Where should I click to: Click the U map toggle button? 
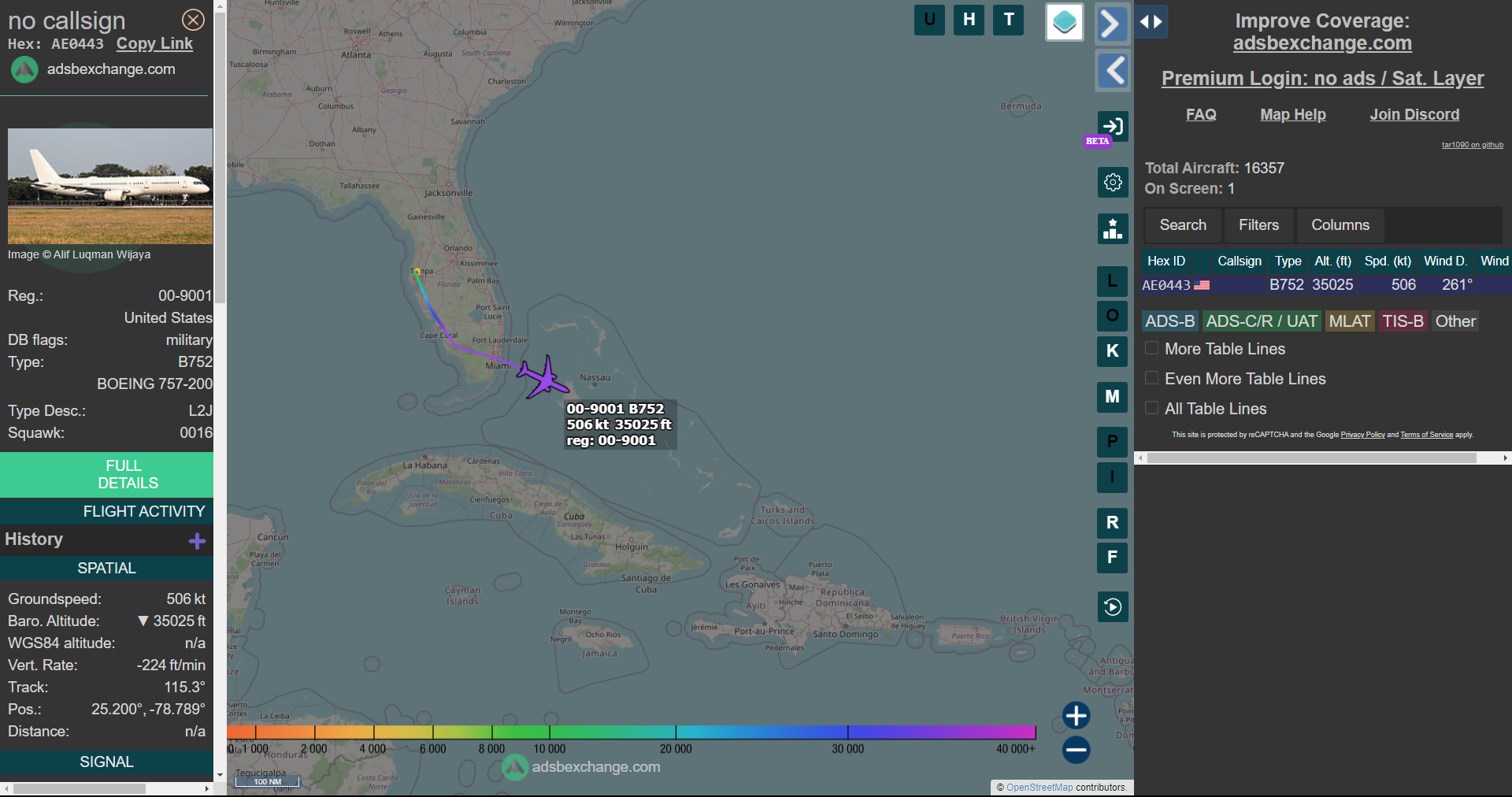coord(929,20)
